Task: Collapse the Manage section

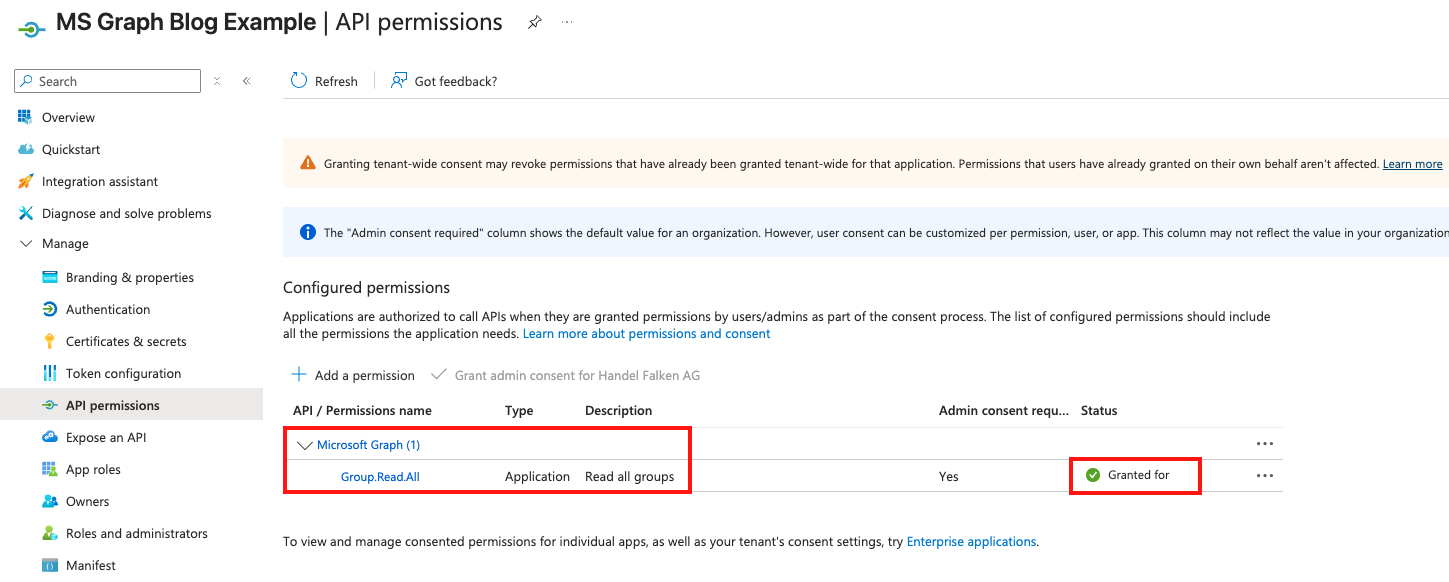Action: click(26, 244)
